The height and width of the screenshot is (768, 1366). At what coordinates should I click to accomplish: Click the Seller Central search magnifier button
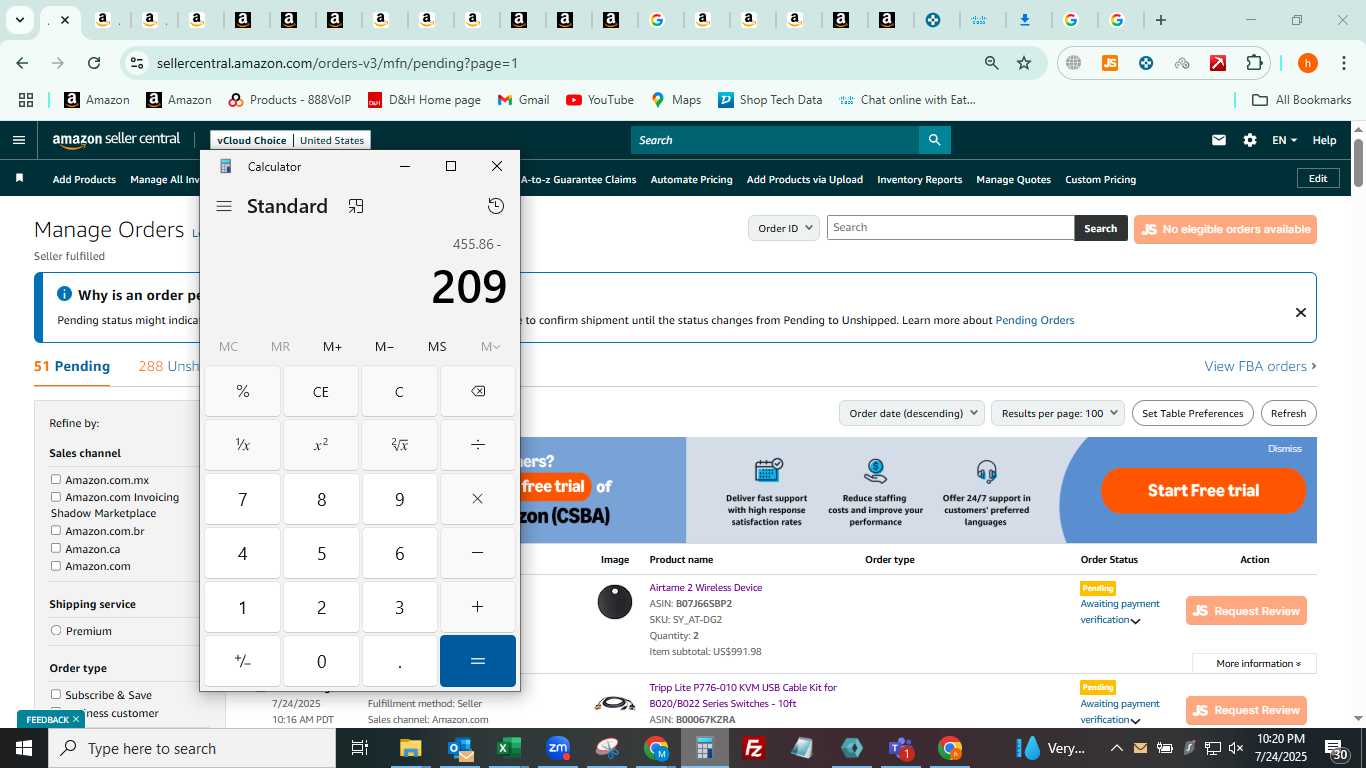pos(934,140)
